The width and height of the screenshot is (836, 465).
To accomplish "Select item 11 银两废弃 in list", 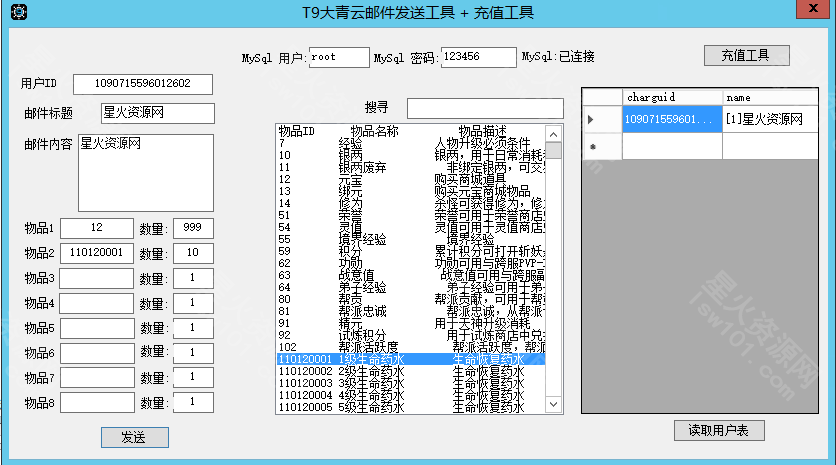I will pos(411,167).
